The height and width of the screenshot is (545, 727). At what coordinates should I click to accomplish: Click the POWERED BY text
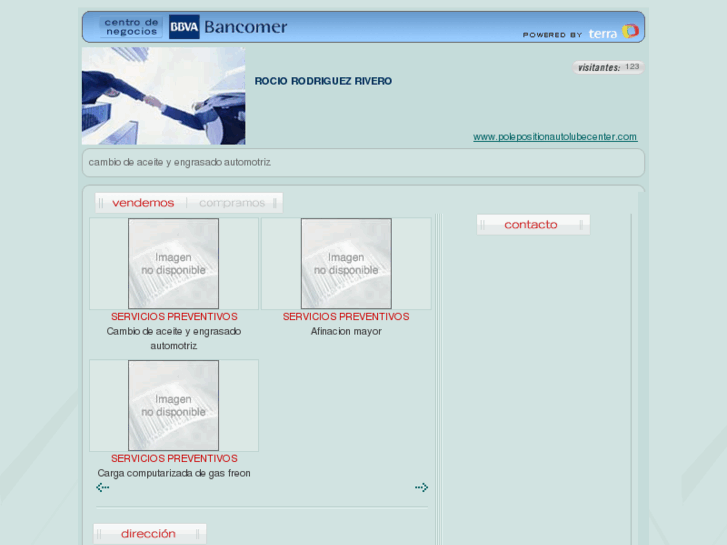[552, 35]
